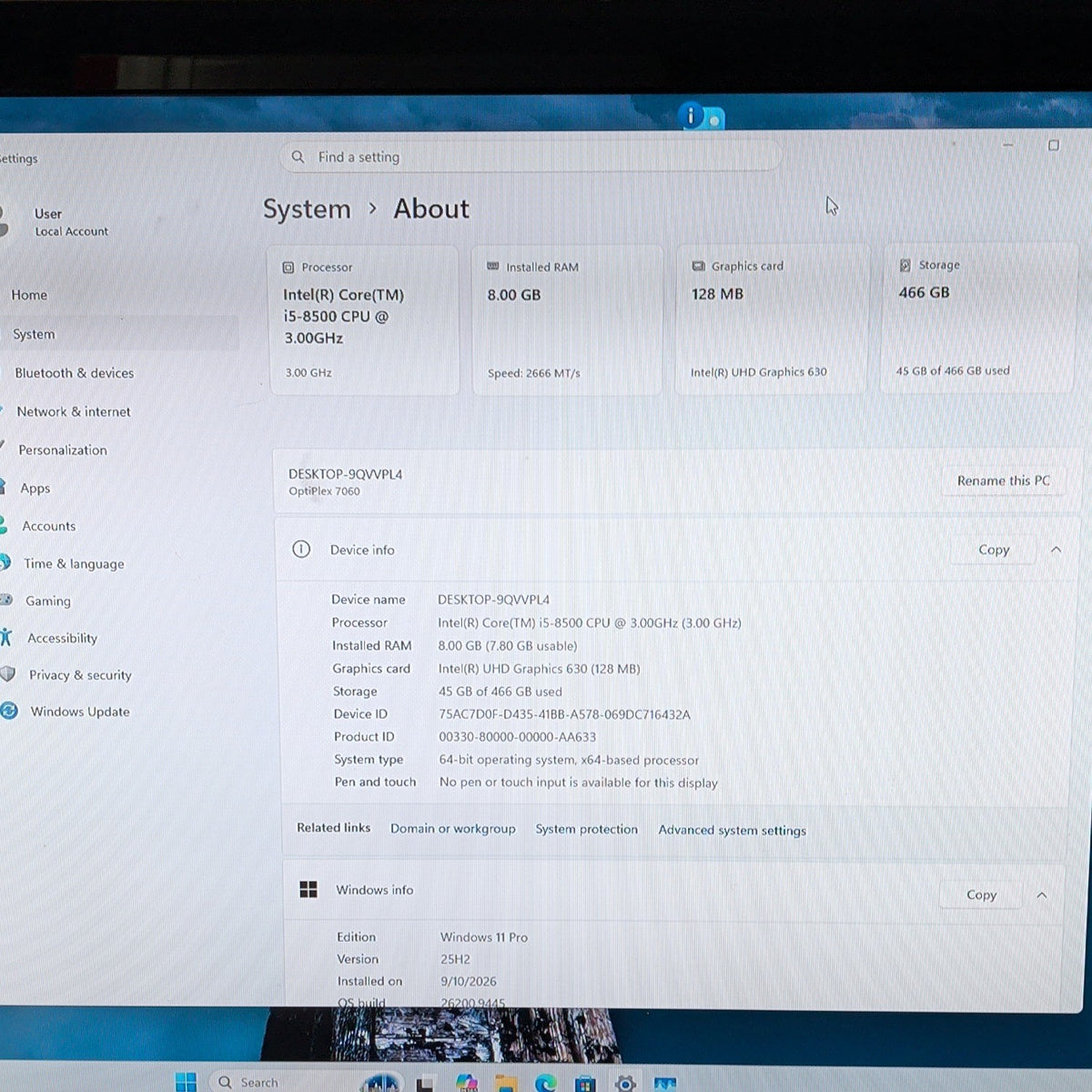The height and width of the screenshot is (1092, 1092).
Task: Click the Windows 11 Pro edition value
Action: (x=484, y=937)
